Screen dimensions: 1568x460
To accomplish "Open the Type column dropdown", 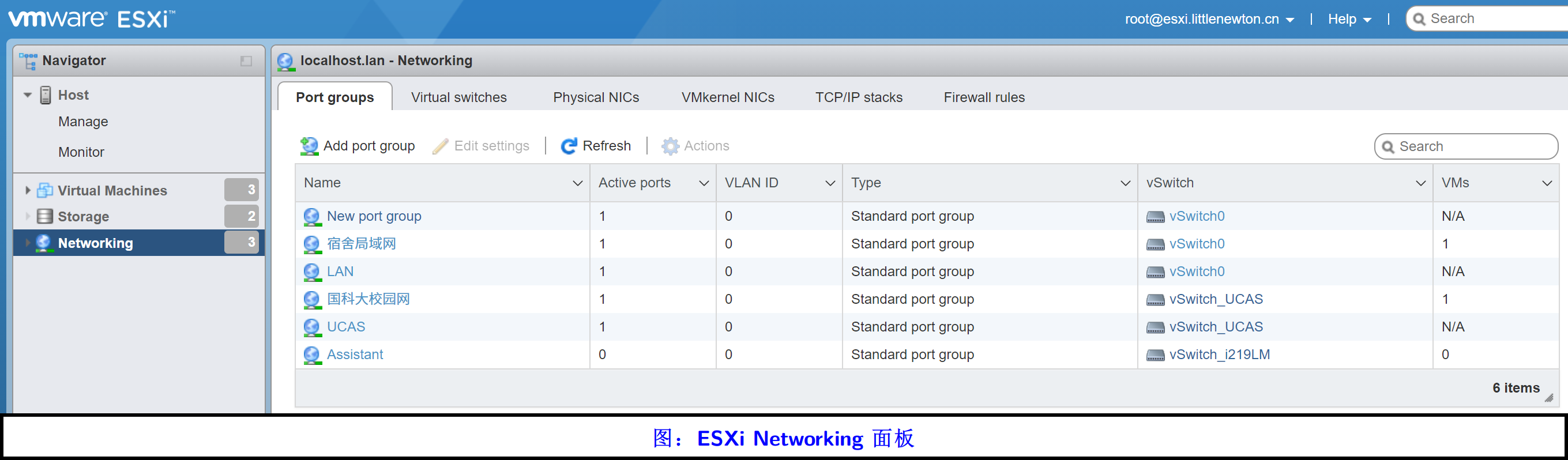I will (1125, 183).
